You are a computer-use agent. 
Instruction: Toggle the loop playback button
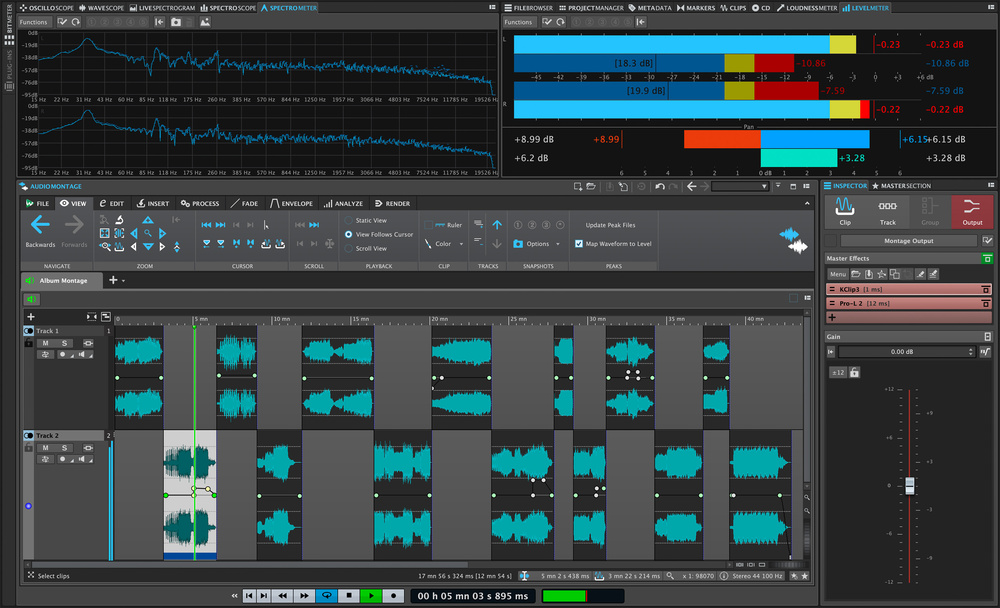click(x=325, y=596)
